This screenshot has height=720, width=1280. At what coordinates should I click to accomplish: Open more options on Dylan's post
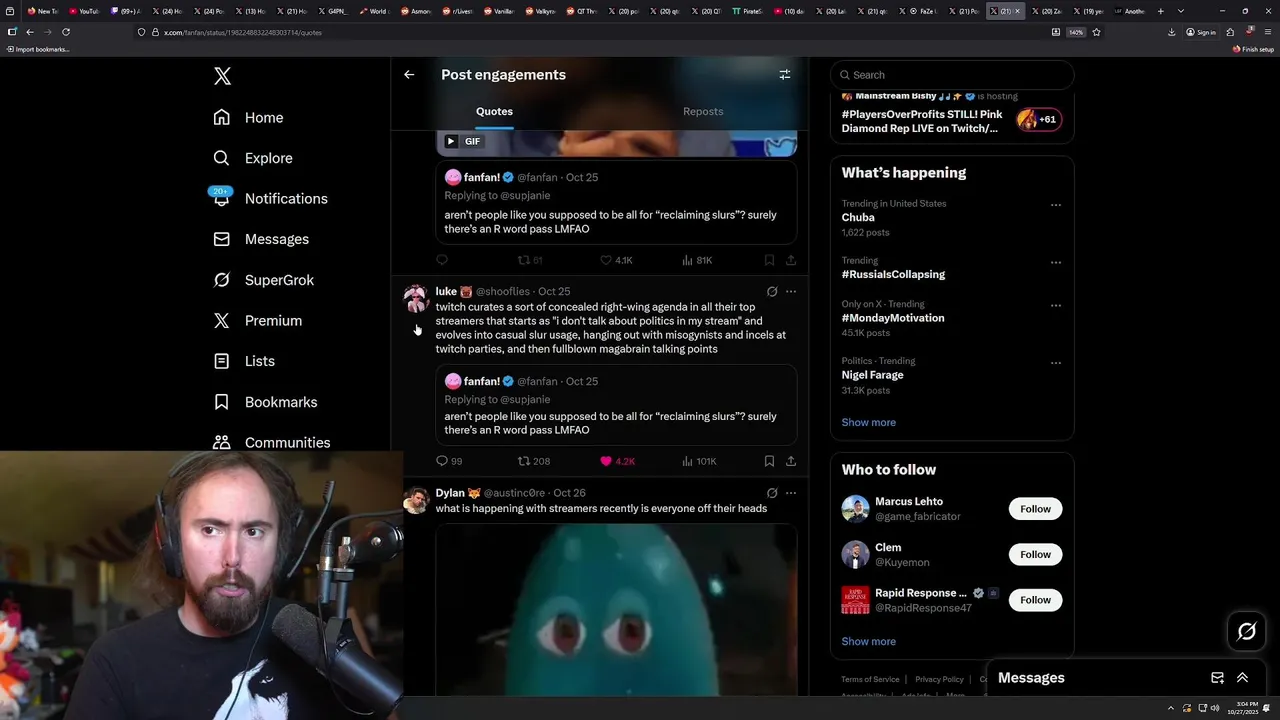[x=791, y=493]
